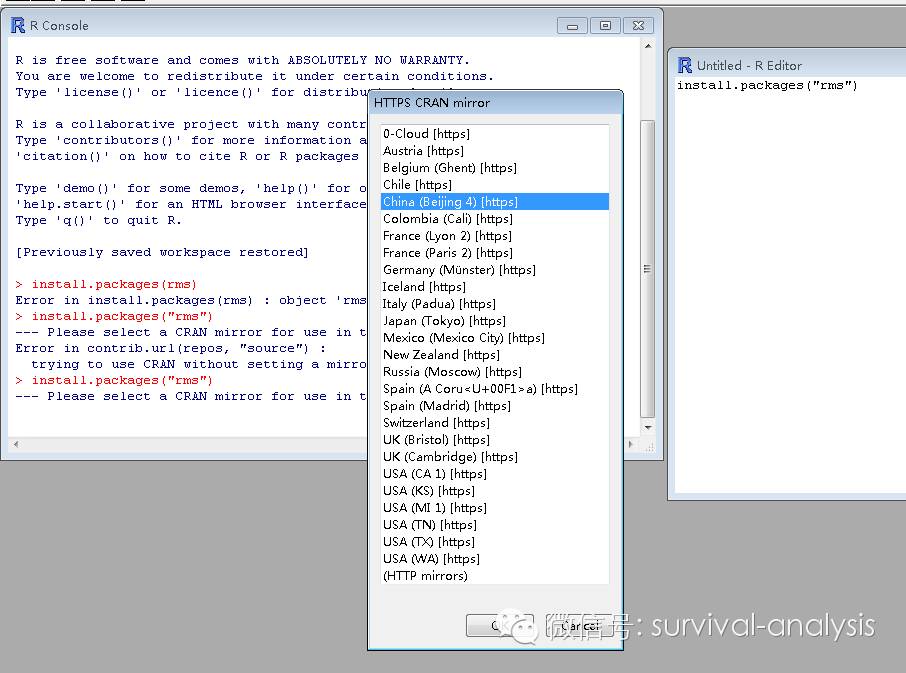Click R Console vertical scrollbar down arrow
This screenshot has width=906, height=673.
(648, 427)
